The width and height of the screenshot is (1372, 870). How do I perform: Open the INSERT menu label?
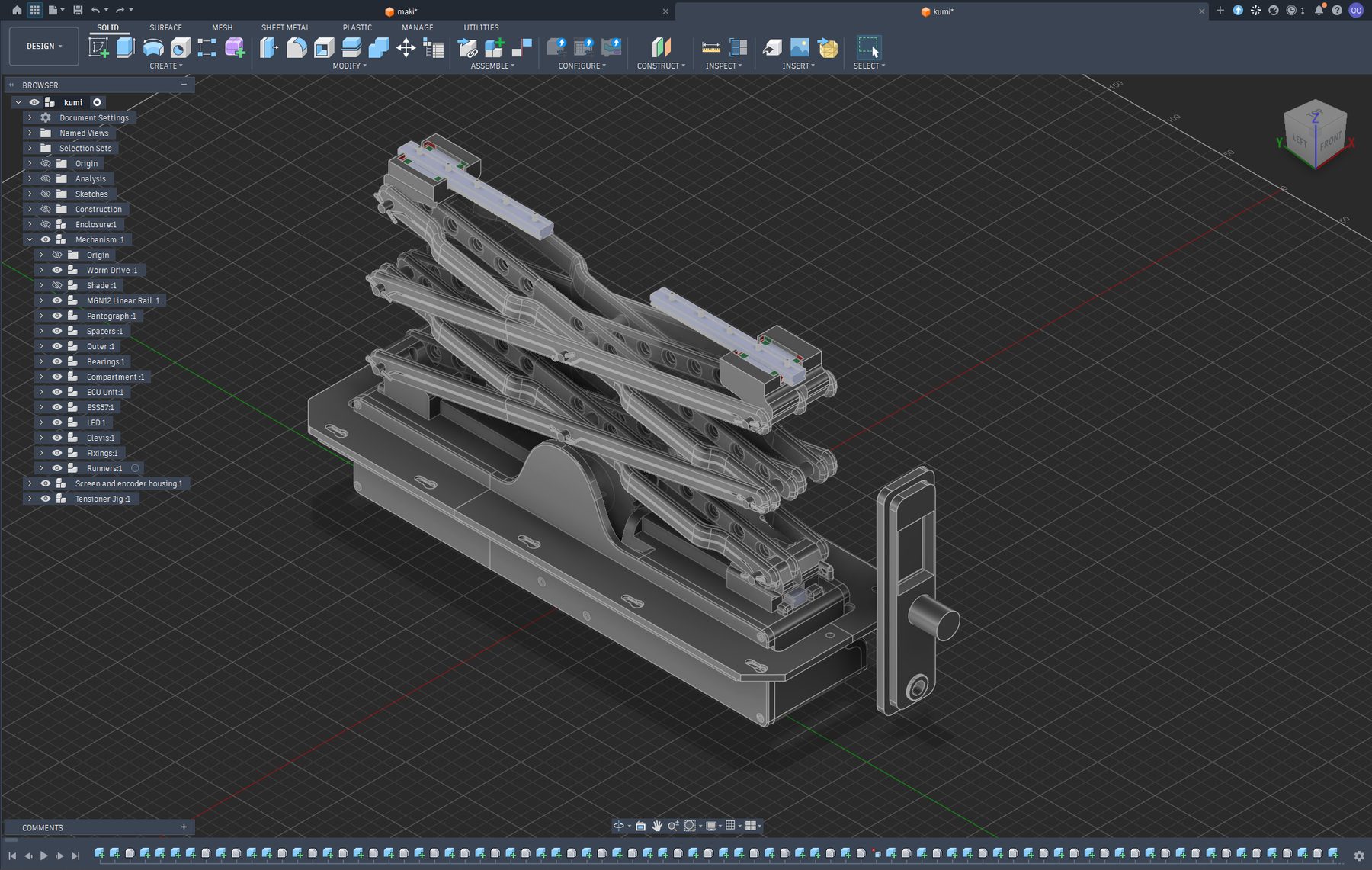point(798,66)
